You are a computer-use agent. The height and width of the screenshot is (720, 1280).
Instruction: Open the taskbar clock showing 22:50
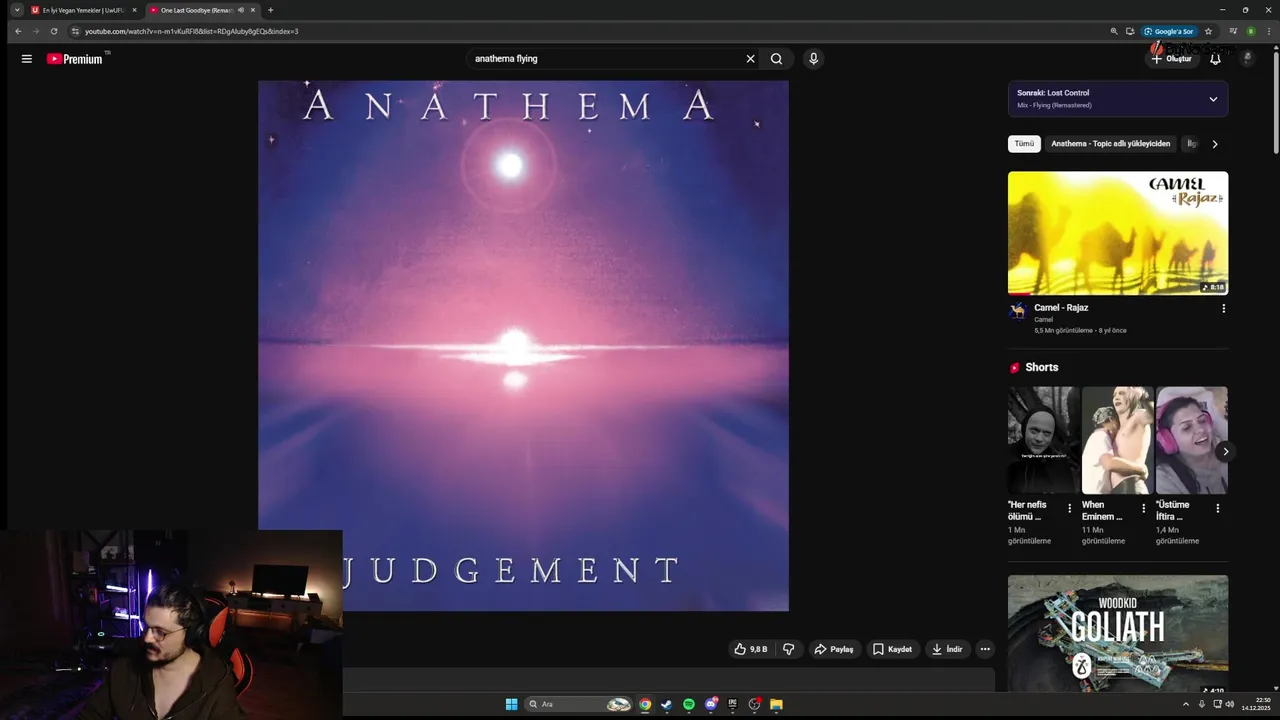(1256, 704)
